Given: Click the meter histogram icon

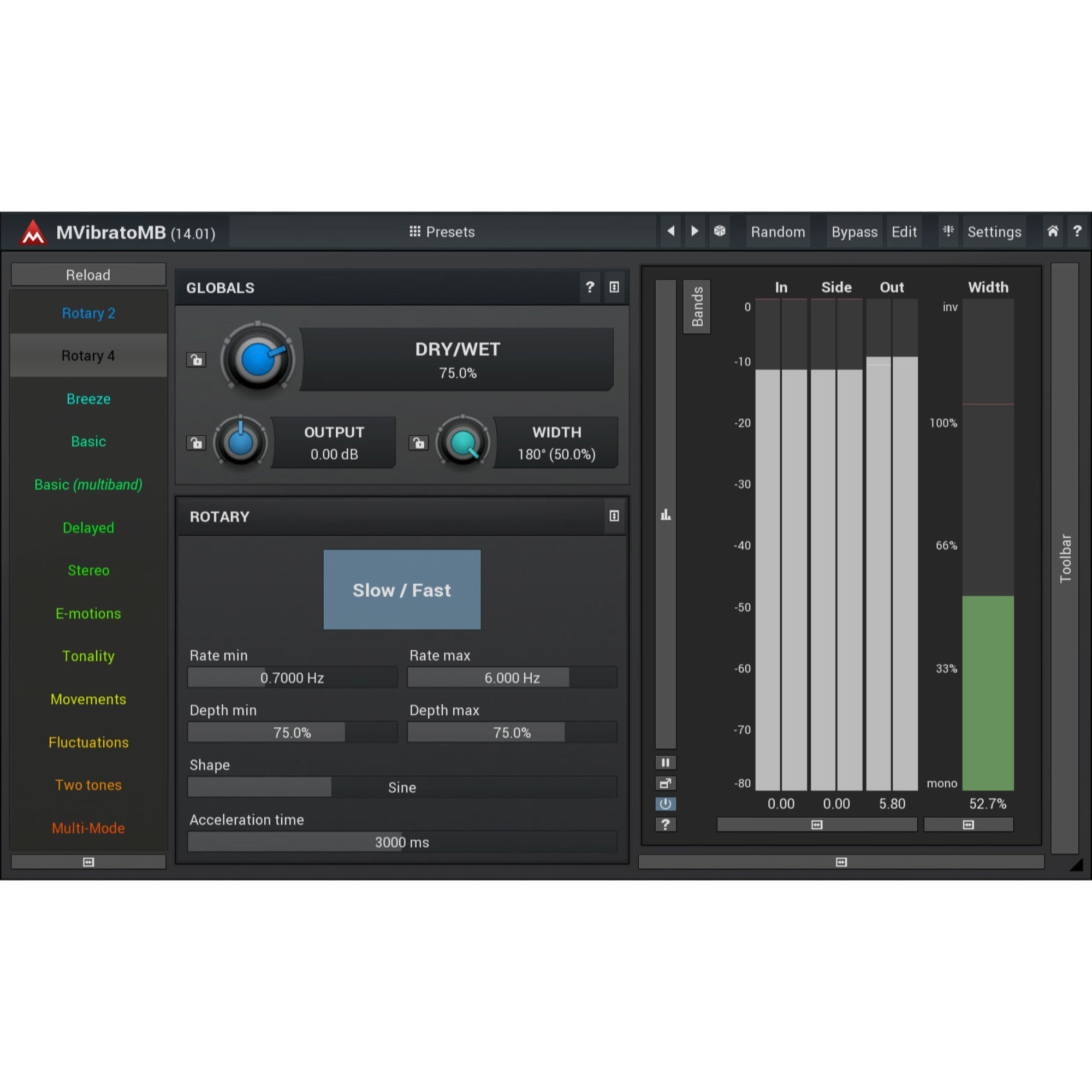Looking at the screenshot, I should click(x=666, y=514).
